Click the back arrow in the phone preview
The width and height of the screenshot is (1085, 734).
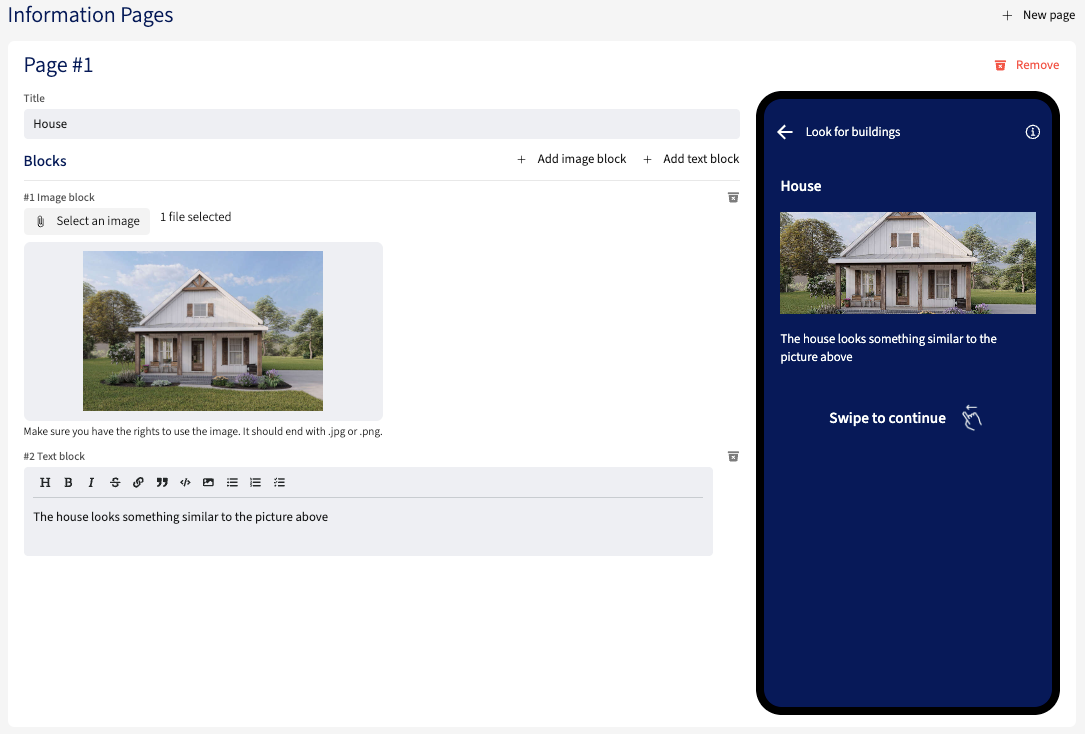[785, 132]
